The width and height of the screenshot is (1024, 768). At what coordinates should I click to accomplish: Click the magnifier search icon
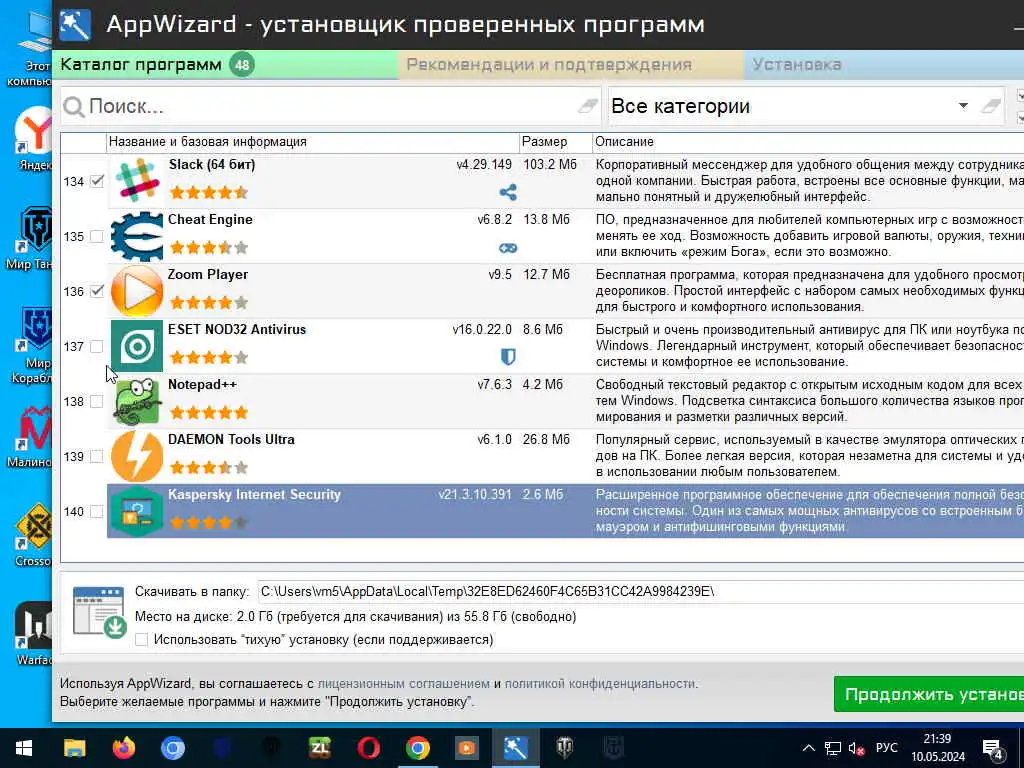coord(74,107)
